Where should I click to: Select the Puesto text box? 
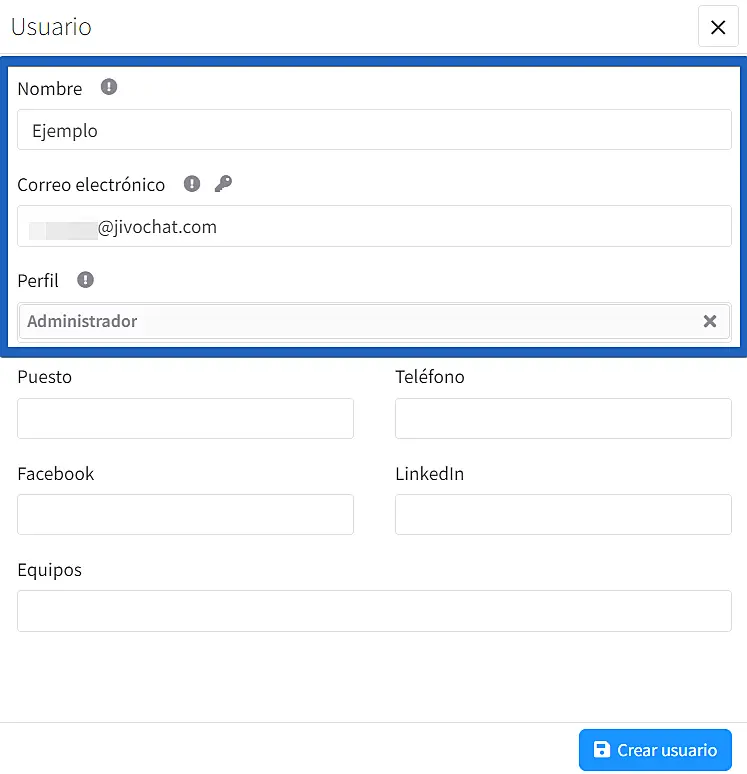pos(185,418)
